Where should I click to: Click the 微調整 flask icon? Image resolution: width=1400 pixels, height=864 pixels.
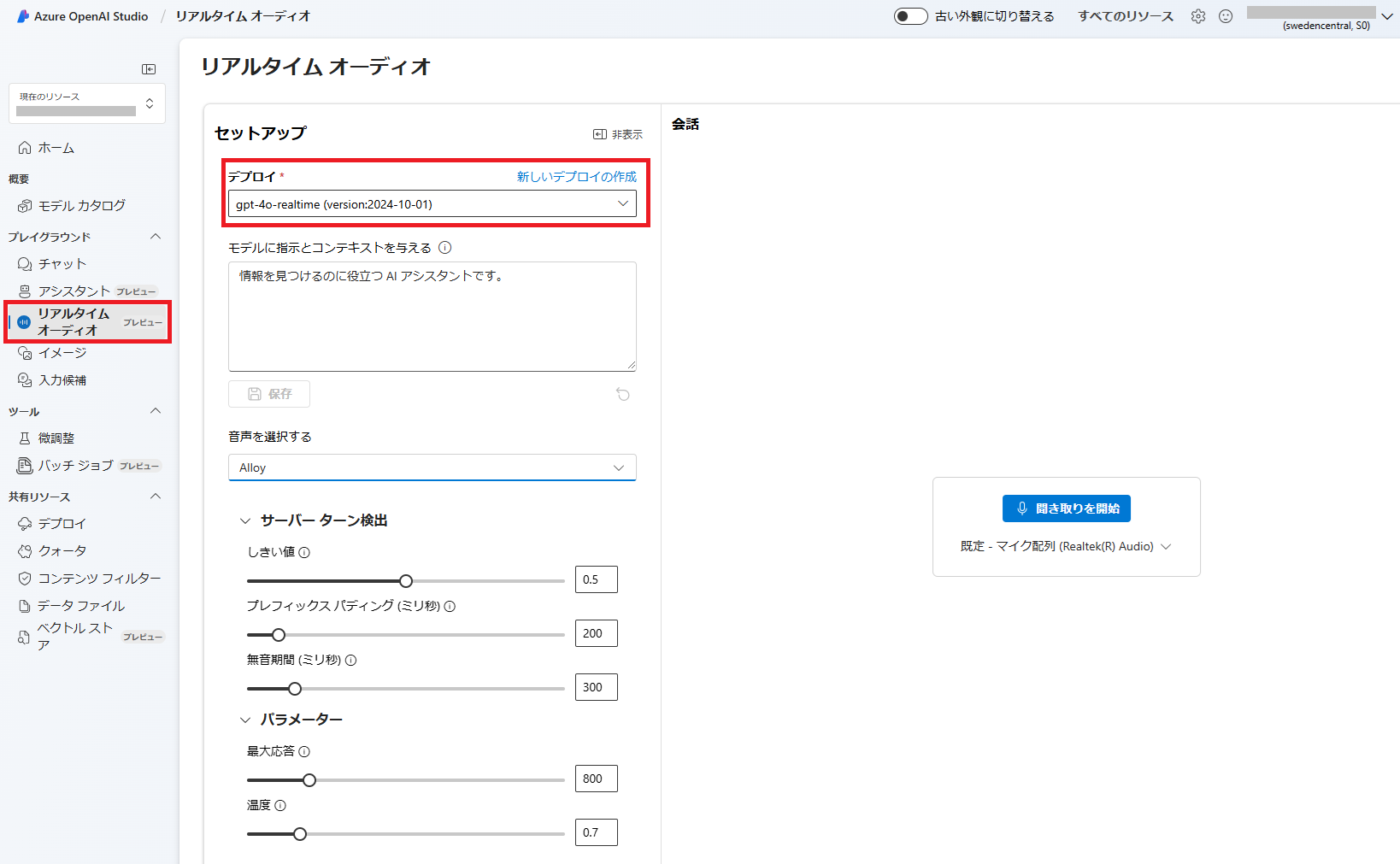25,438
